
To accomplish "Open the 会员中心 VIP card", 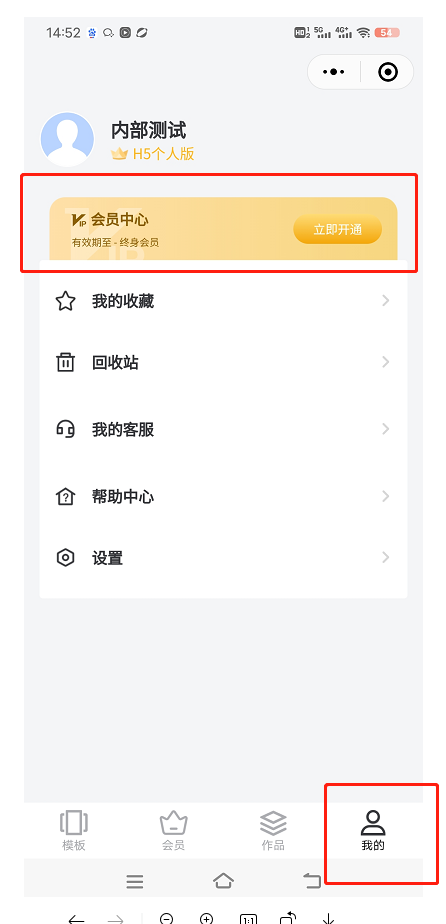I will point(223,229).
